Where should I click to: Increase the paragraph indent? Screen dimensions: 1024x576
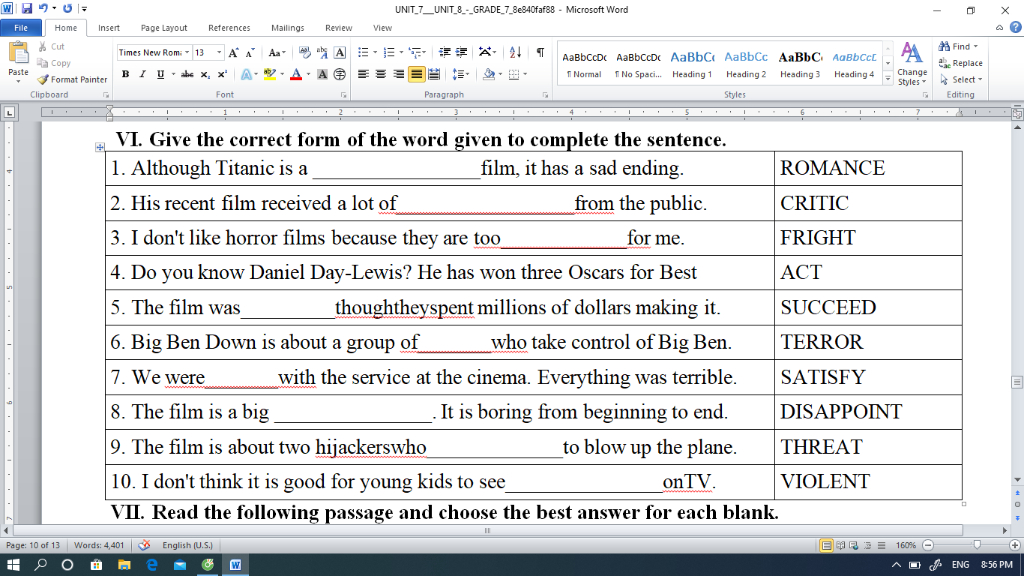click(462, 53)
